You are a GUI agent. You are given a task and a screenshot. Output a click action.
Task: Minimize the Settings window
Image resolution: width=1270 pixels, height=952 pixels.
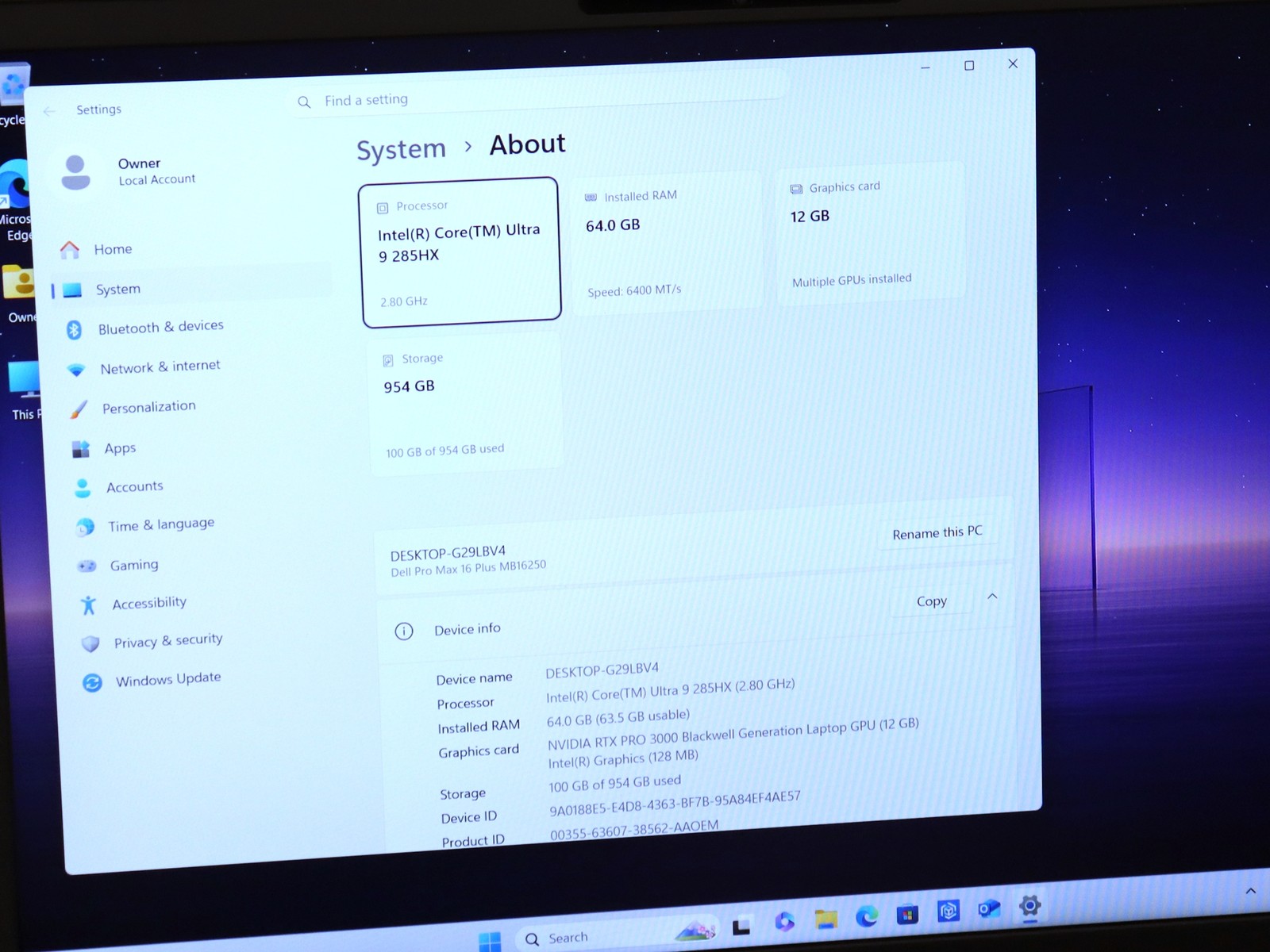pyautogui.click(x=925, y=68)
